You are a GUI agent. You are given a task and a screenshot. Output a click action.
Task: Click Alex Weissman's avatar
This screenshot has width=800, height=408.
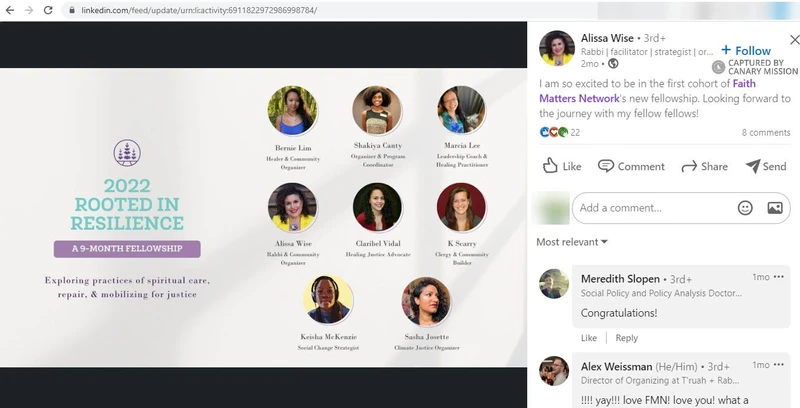click(554, 371)
